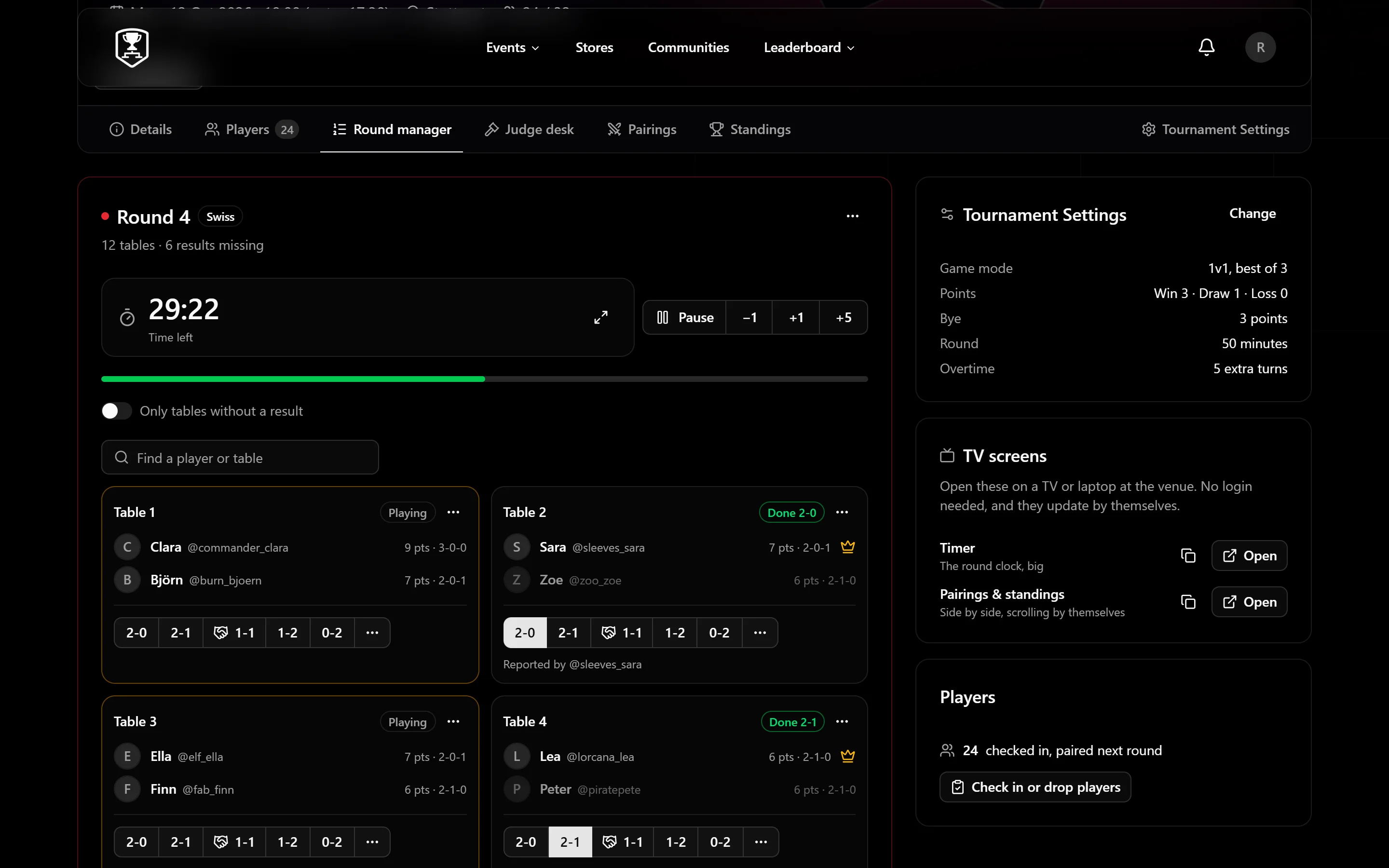Expand the Events dropdown
The image size is (1389, 868).
(x=513, y=48)
